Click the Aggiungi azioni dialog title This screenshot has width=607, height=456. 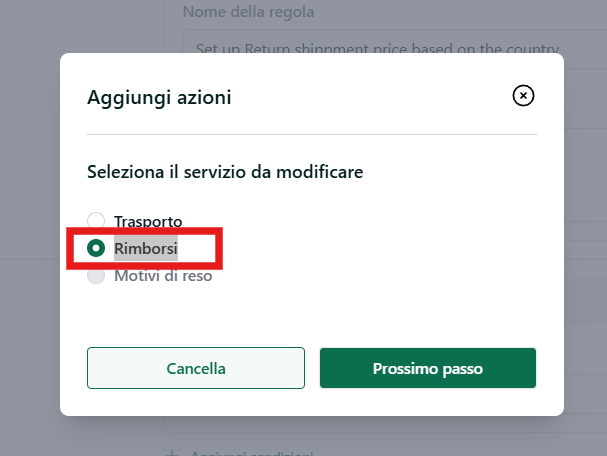pyautogui.click(x=159, y=97)
